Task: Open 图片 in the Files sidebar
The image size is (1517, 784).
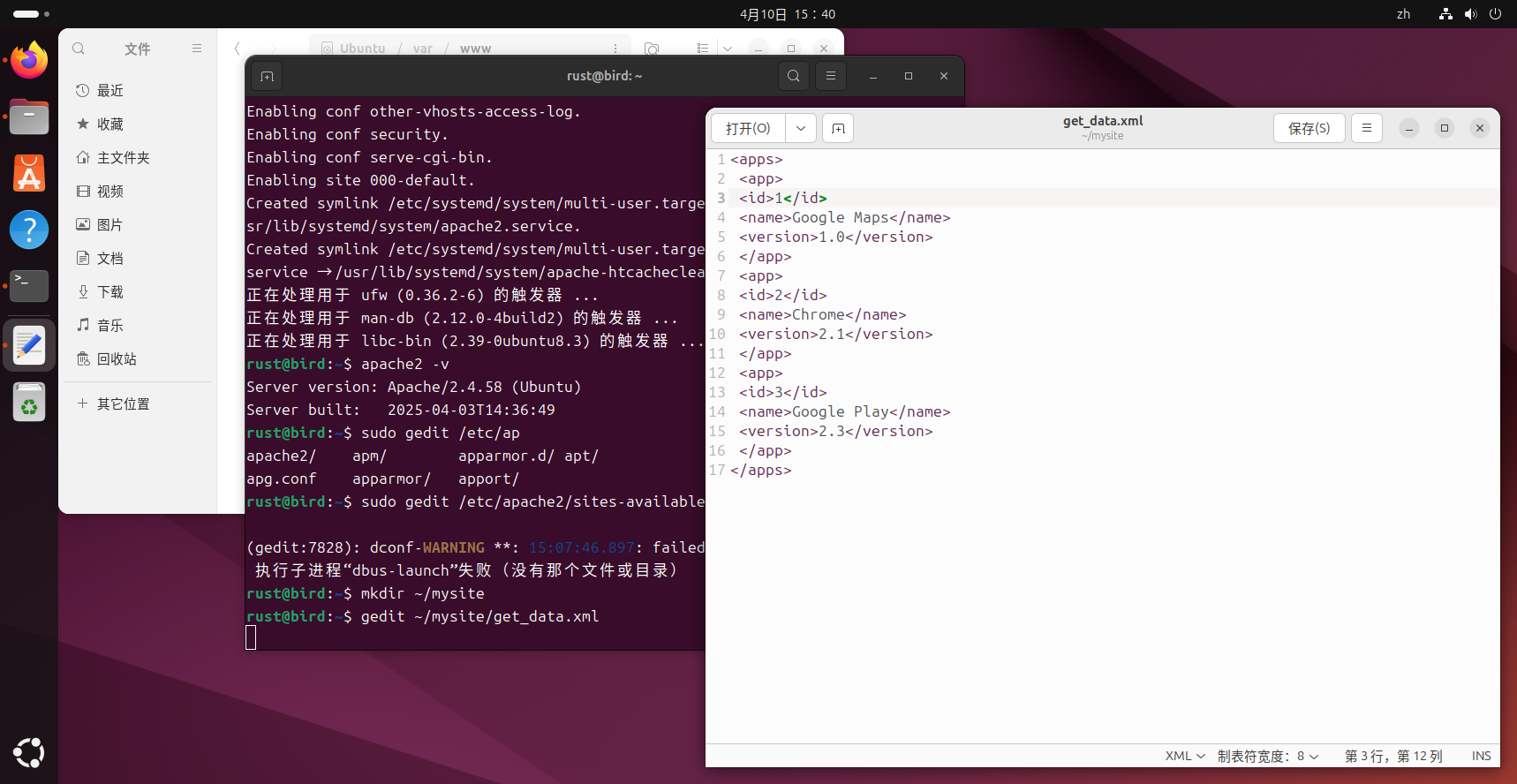Action: tap(140, 225)
